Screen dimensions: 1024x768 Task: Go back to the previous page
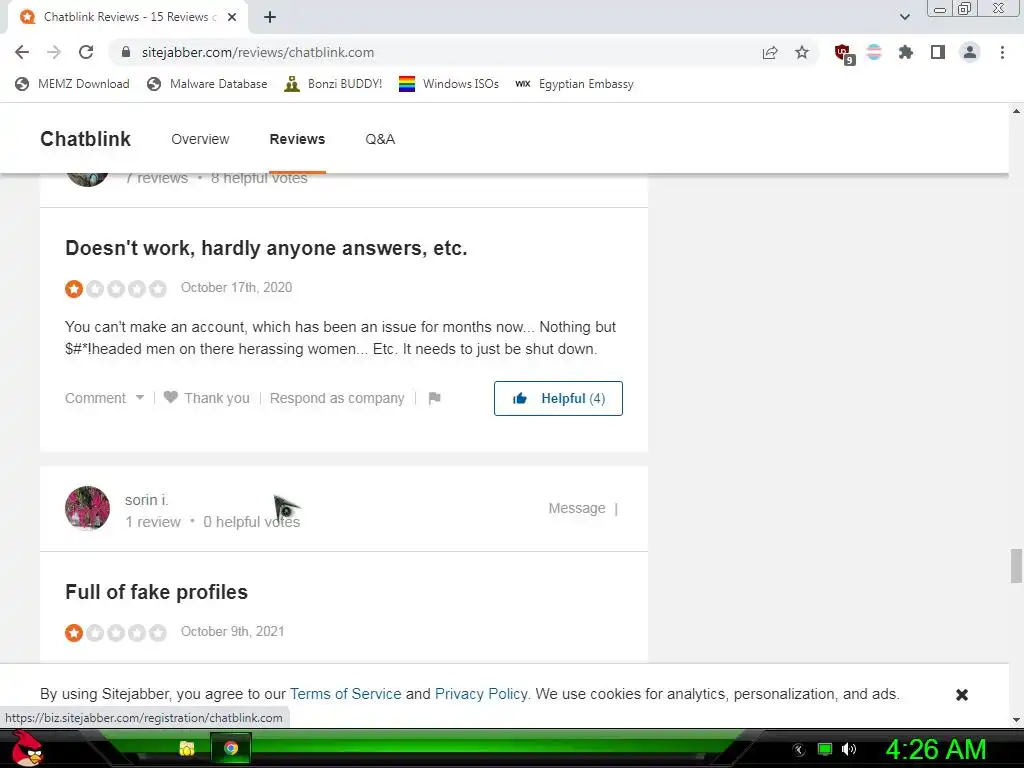[22, 52]
